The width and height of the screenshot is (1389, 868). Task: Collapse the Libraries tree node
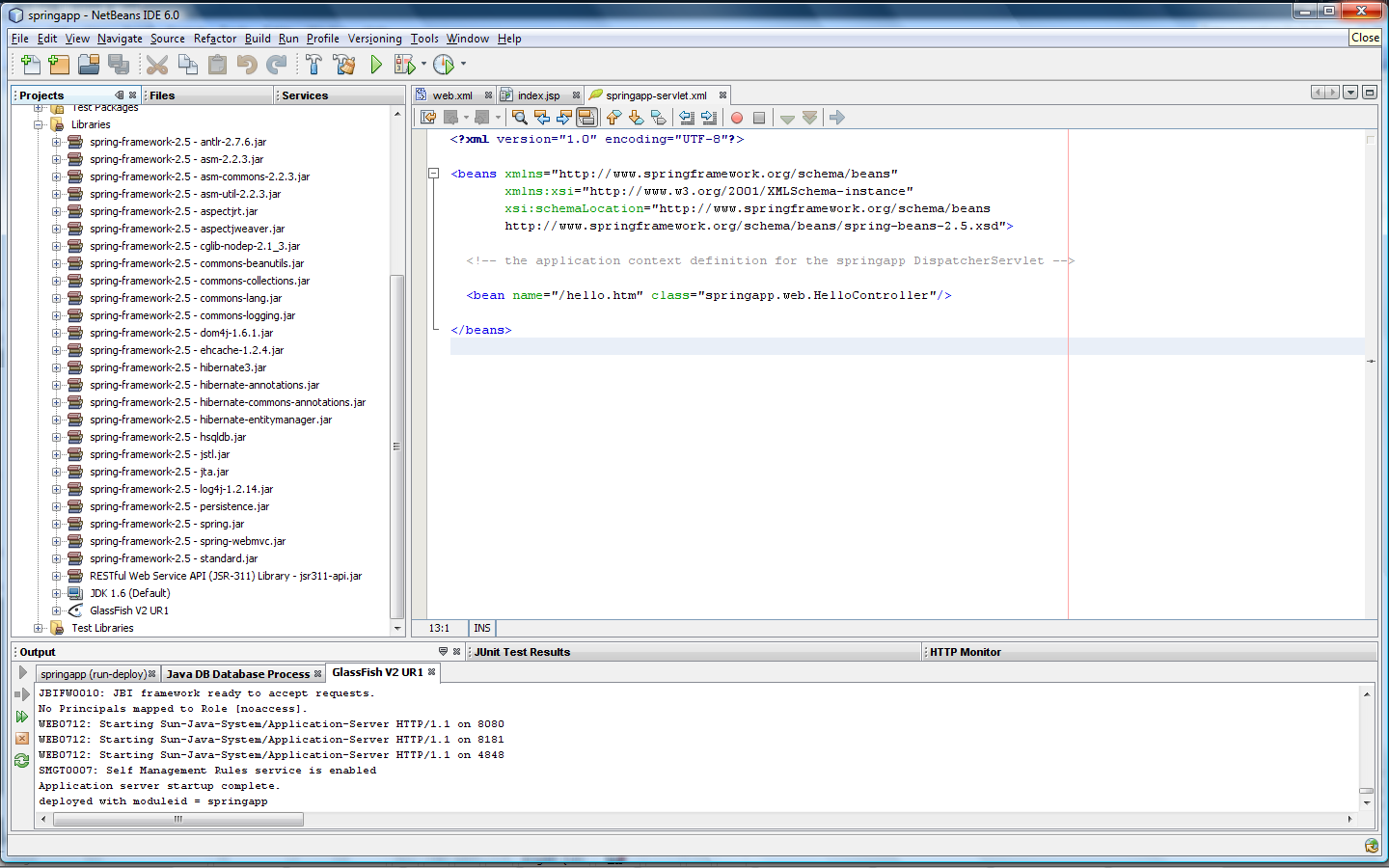click(x=39, y=124)
